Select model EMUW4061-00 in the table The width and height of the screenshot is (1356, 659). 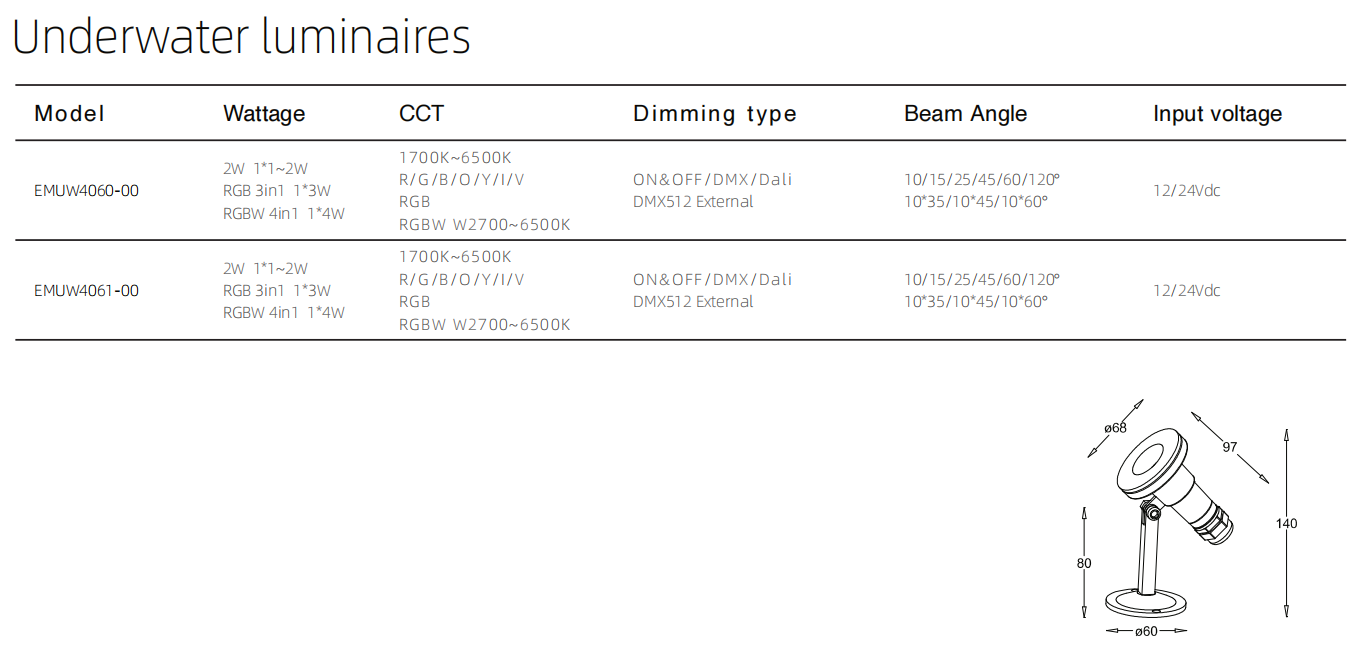pyautogui.click(x=86, y=291)
